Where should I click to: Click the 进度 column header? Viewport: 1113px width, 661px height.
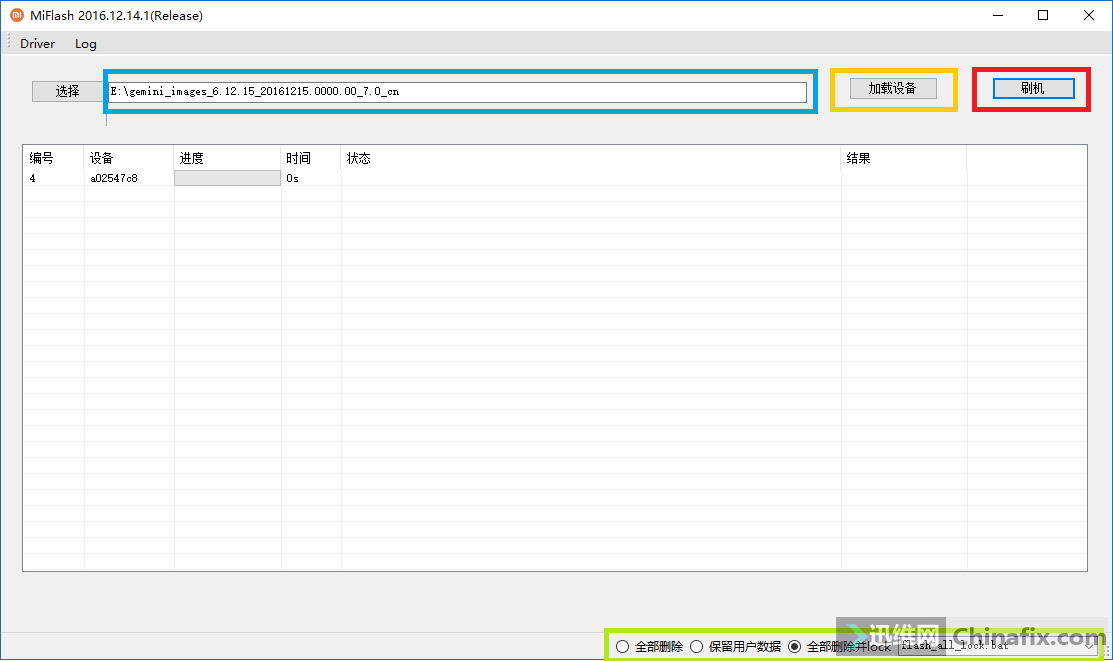192,158
